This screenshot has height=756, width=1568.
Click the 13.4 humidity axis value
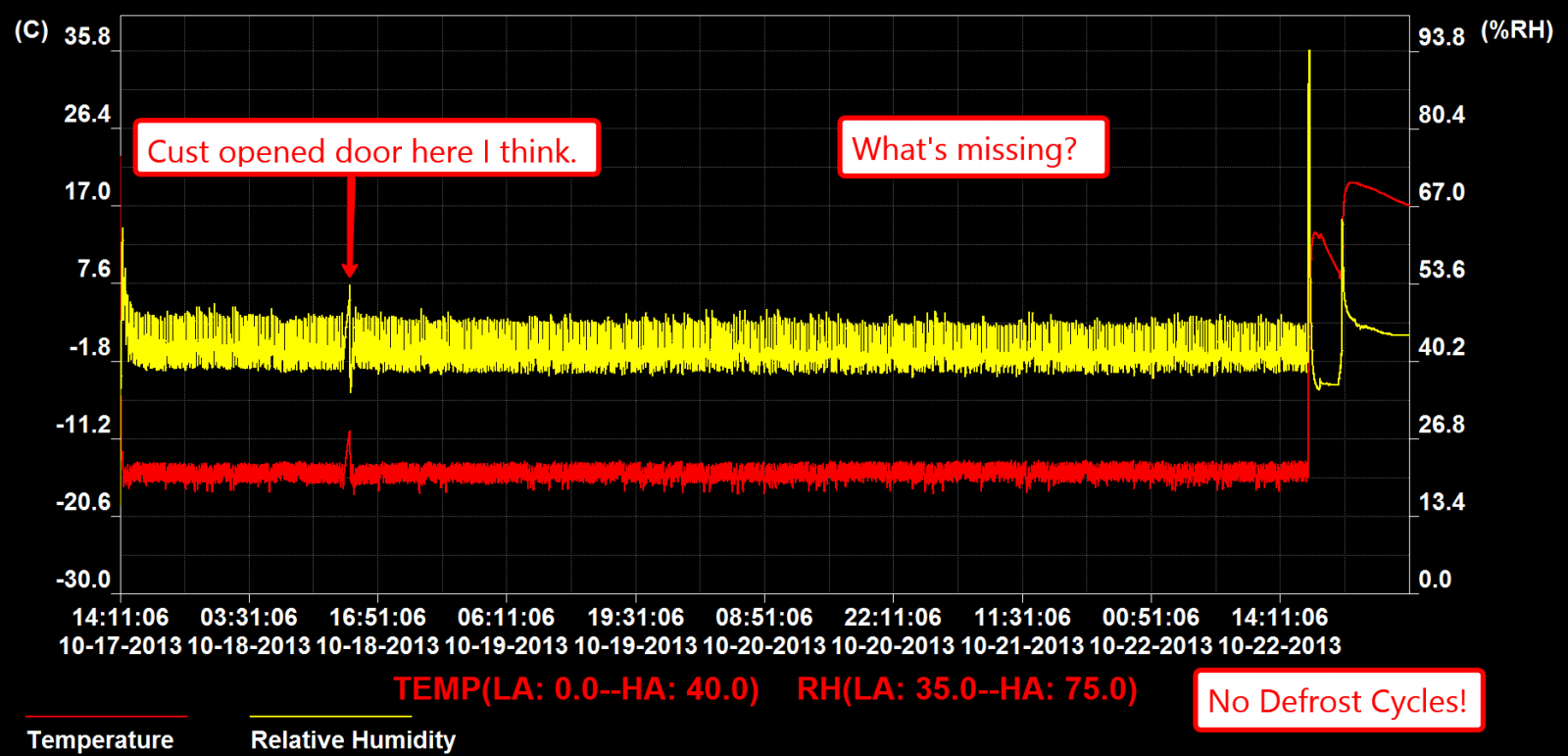pos(1442,502)
